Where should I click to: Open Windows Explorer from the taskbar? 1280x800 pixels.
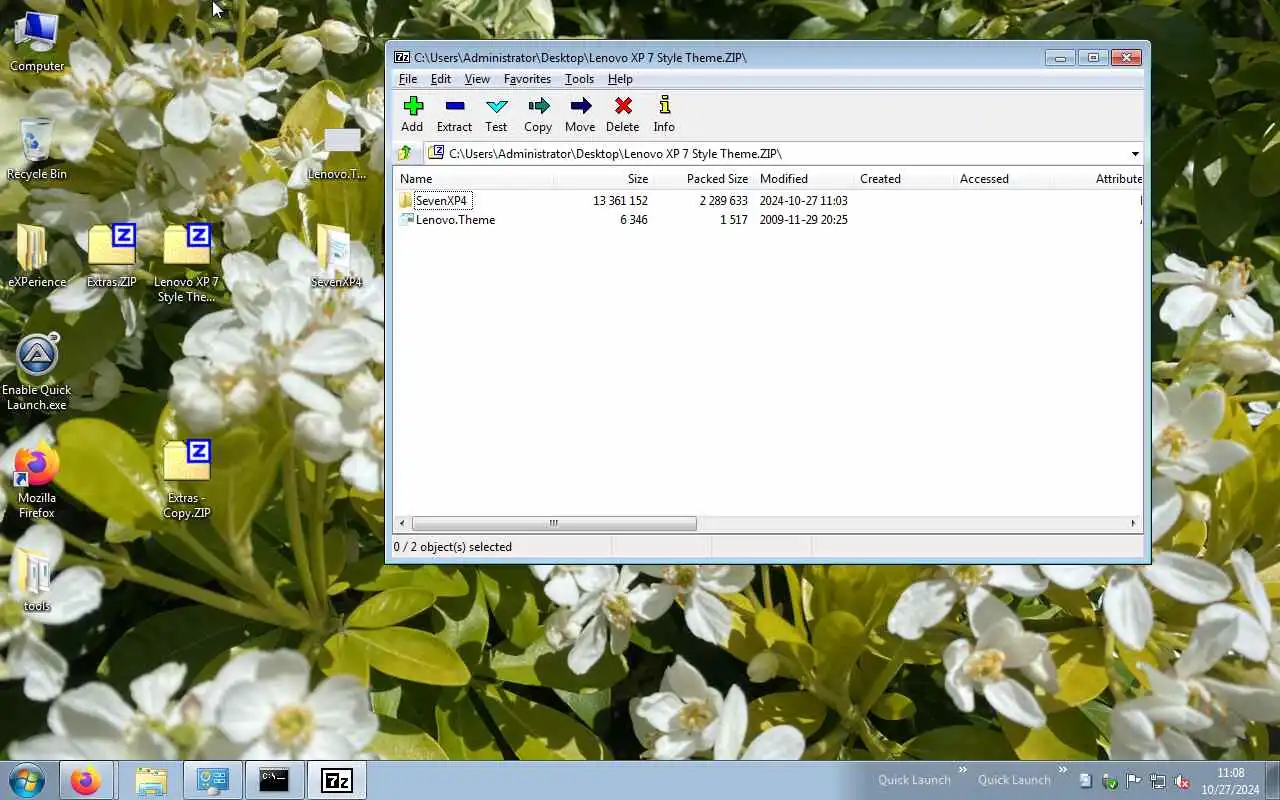click(x=150, y=780)
